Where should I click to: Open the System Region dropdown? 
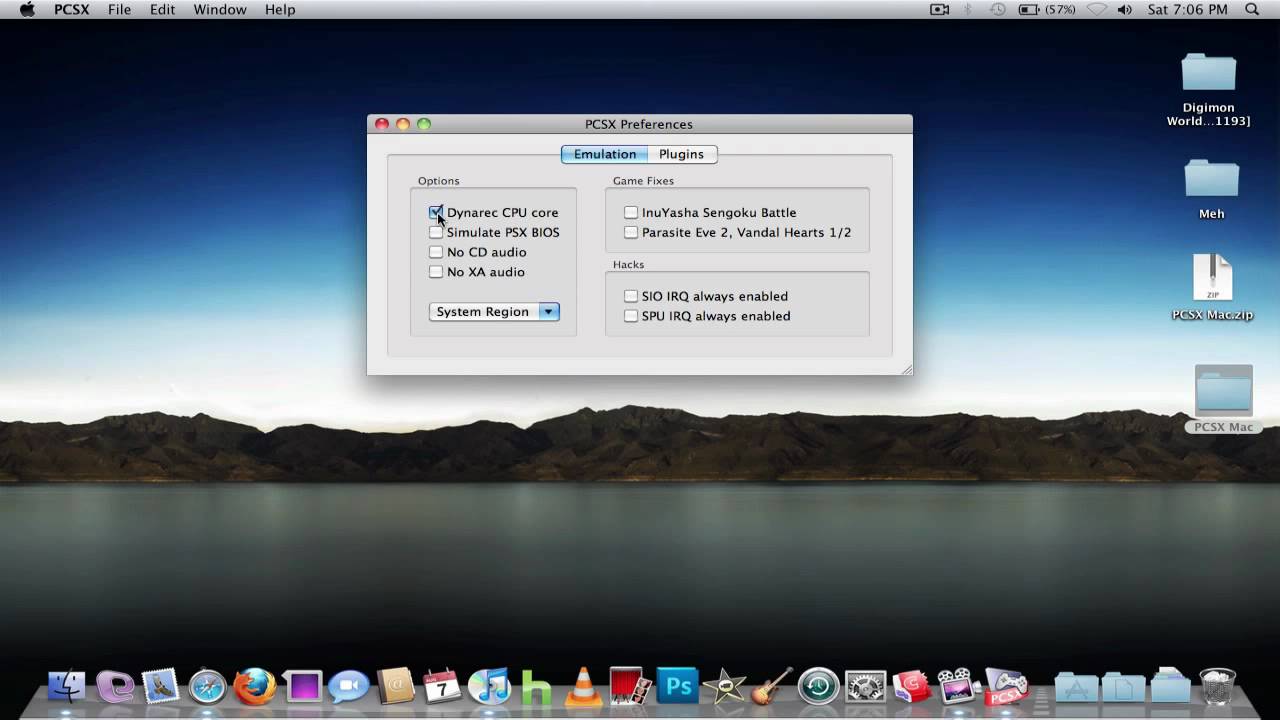pyautogui.click(x=494, y=312)
